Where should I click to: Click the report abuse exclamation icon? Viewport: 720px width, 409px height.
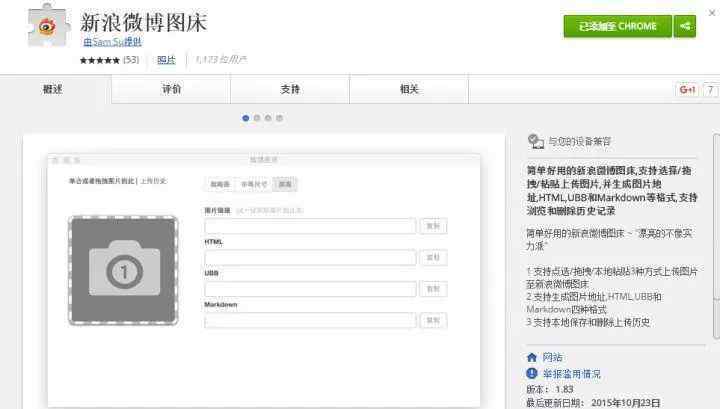(x=532, y=374)
